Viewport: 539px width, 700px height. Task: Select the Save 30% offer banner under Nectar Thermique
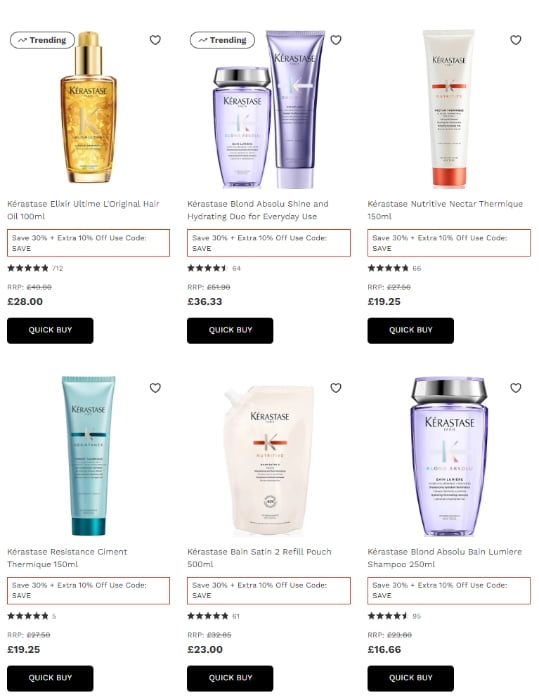pos(449,243)
